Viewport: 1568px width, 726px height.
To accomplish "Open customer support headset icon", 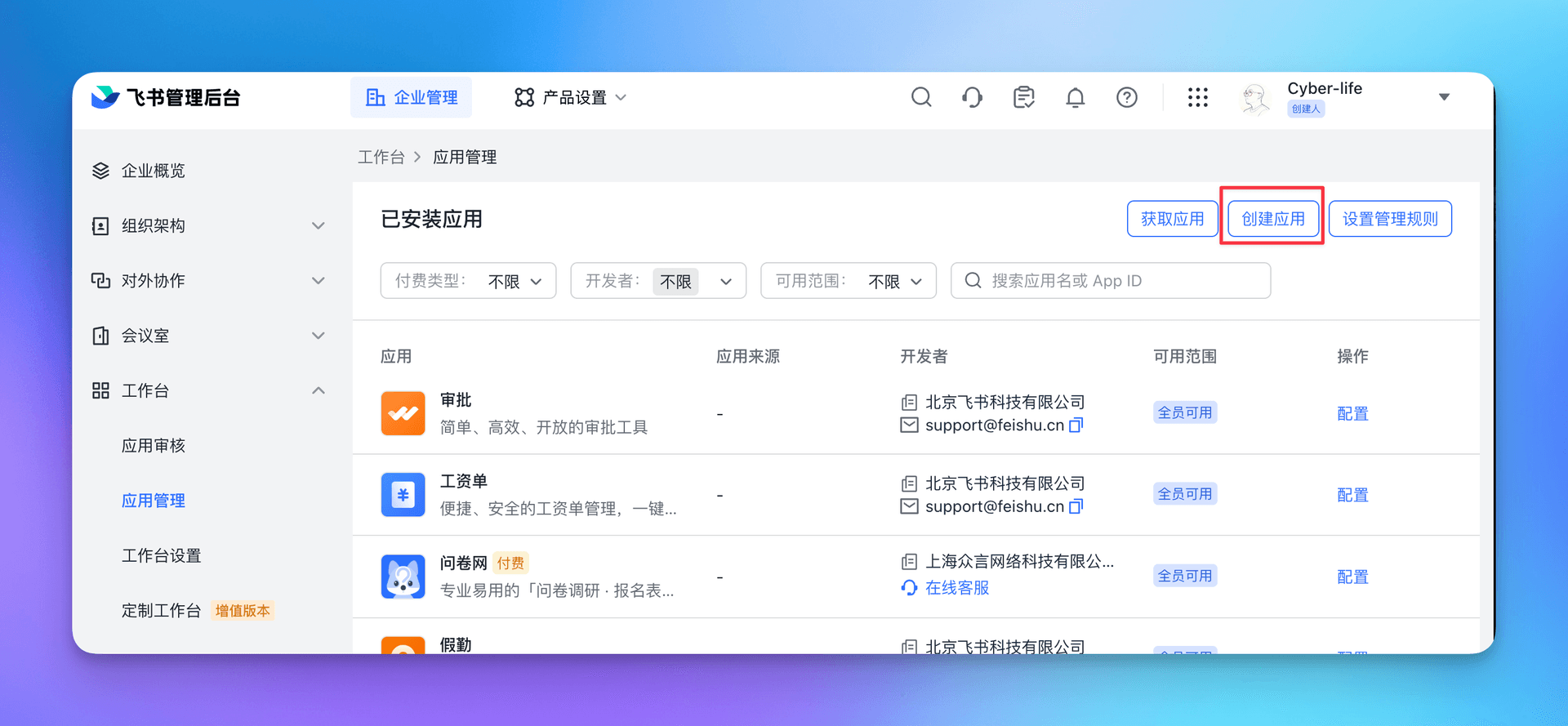I will pos(972,97).
